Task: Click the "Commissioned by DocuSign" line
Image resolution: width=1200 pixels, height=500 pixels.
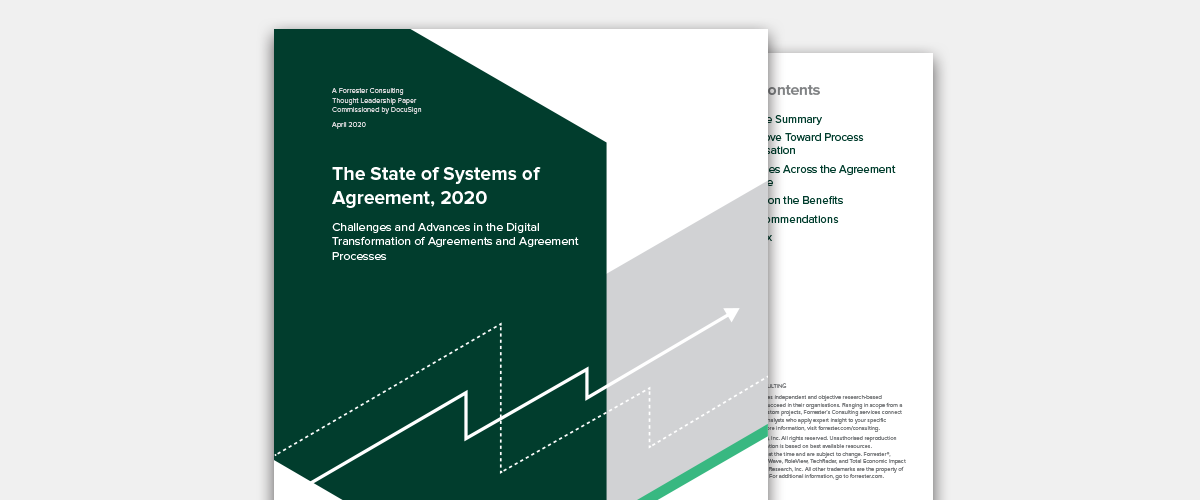Action: click(377, 109)
